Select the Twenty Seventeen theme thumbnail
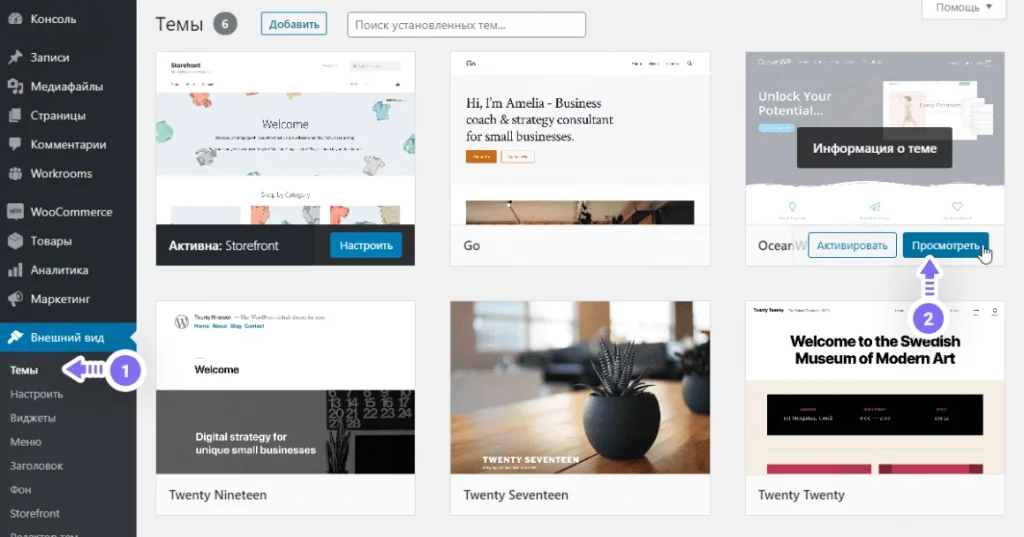 pyautogui.click(x=580, y=387)
